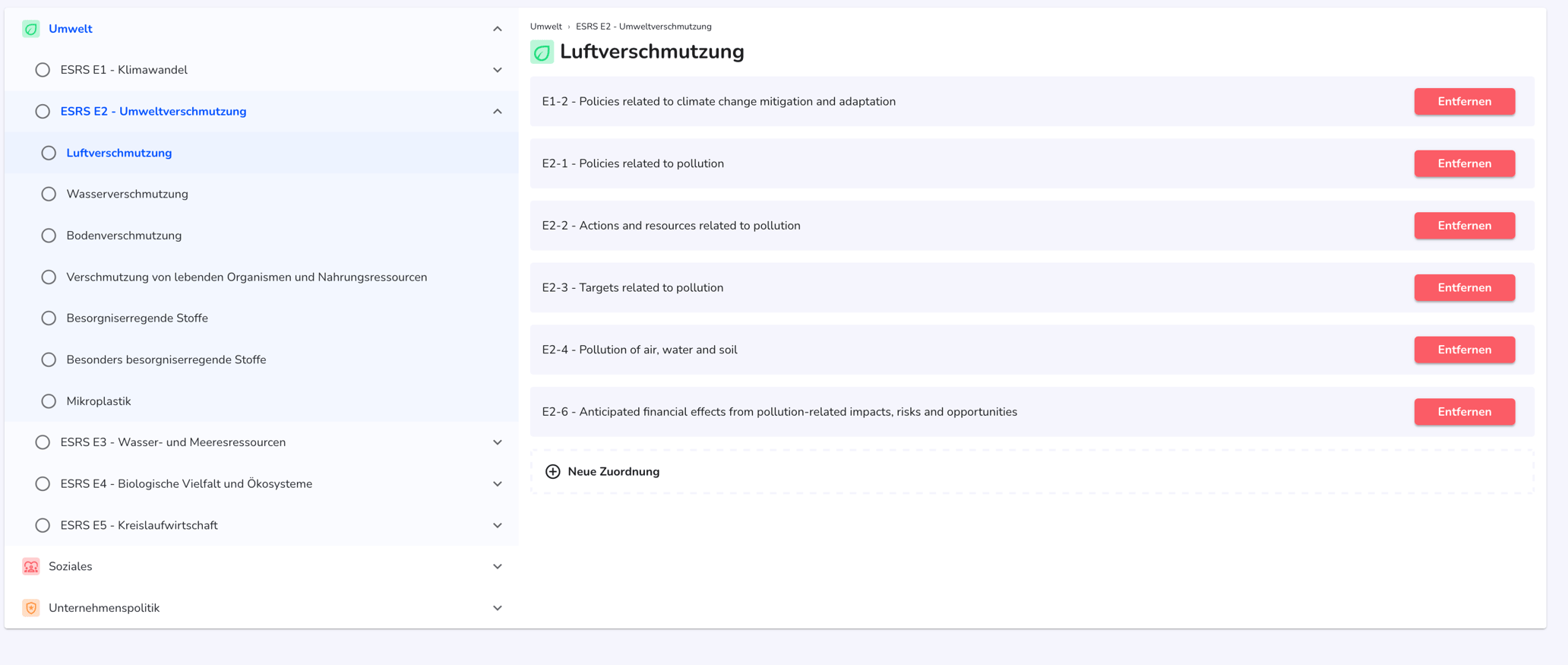This screenshot has height=665, width=1568.
Task: Remove E2-2 Actions and resources mapping
Action: pyautogui.click(x=1464, y=226)
